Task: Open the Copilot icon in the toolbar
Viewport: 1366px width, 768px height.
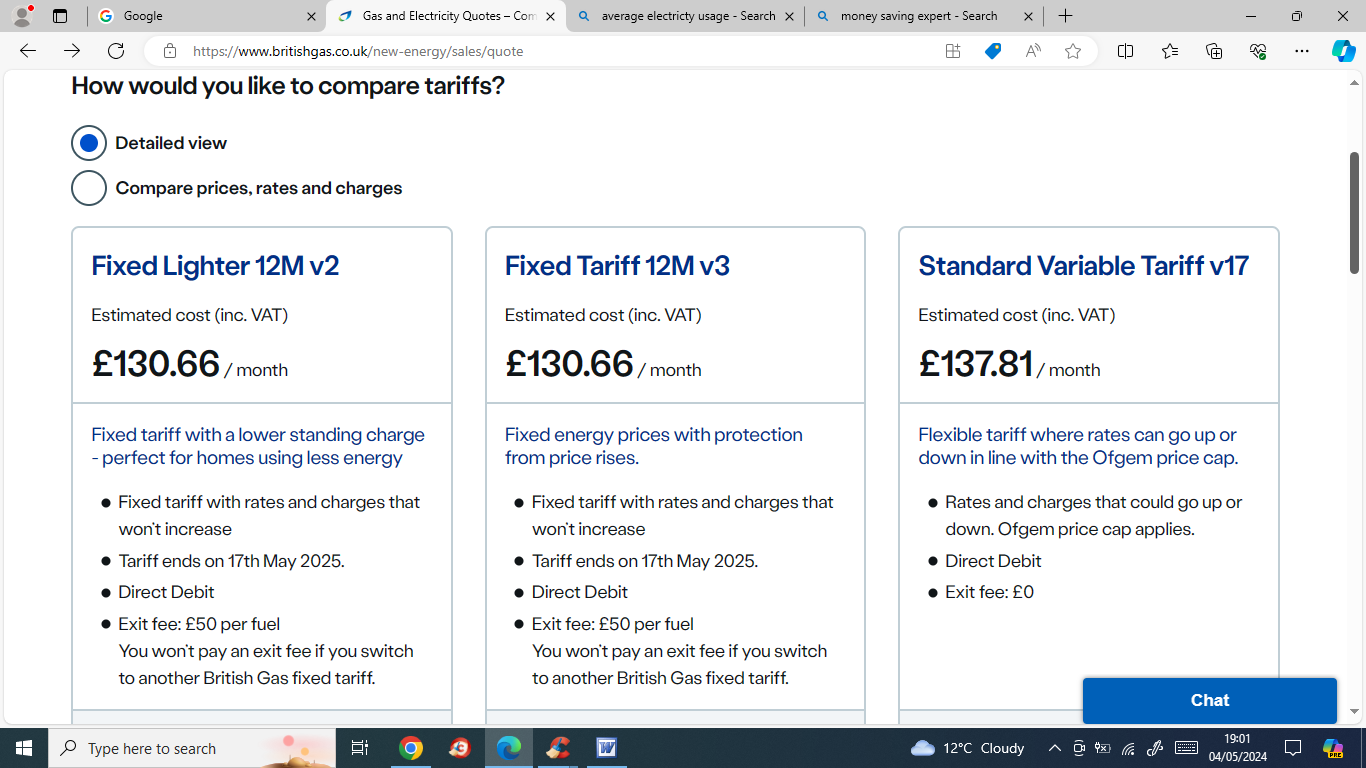Action: point(1343,51)
